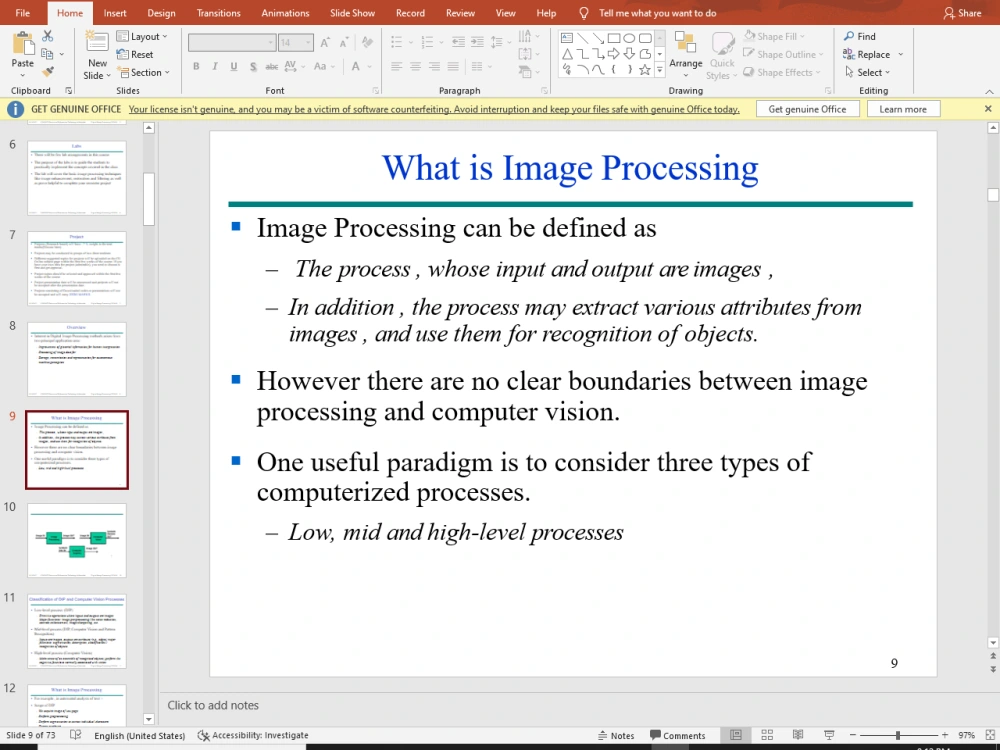Open the Shape Outline dropdown
Viewport: 1000px width, 750px height.
coord(783,55)
